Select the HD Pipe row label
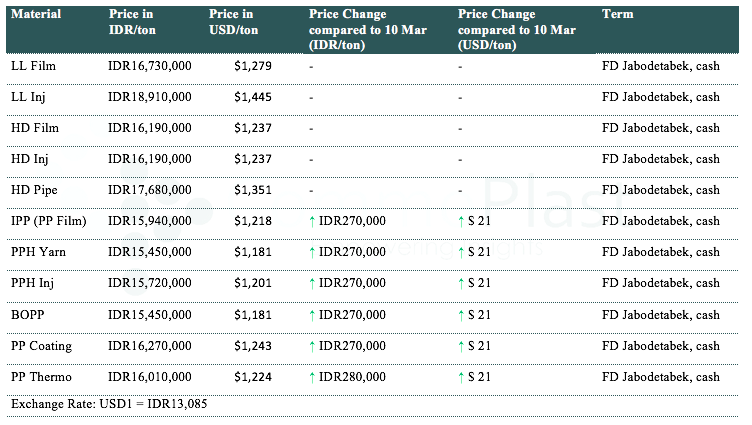The height and width of the screenshot is (425, 752). click(x=34, y=190)
